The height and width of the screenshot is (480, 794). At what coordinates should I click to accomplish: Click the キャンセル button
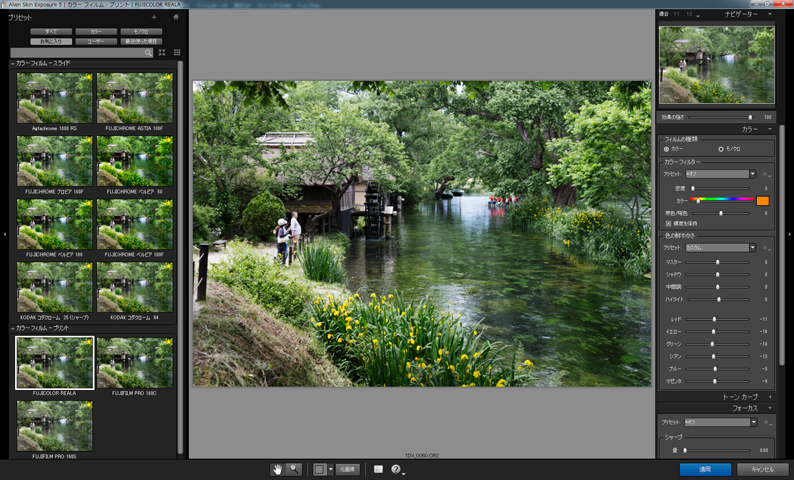click(762, 469)
